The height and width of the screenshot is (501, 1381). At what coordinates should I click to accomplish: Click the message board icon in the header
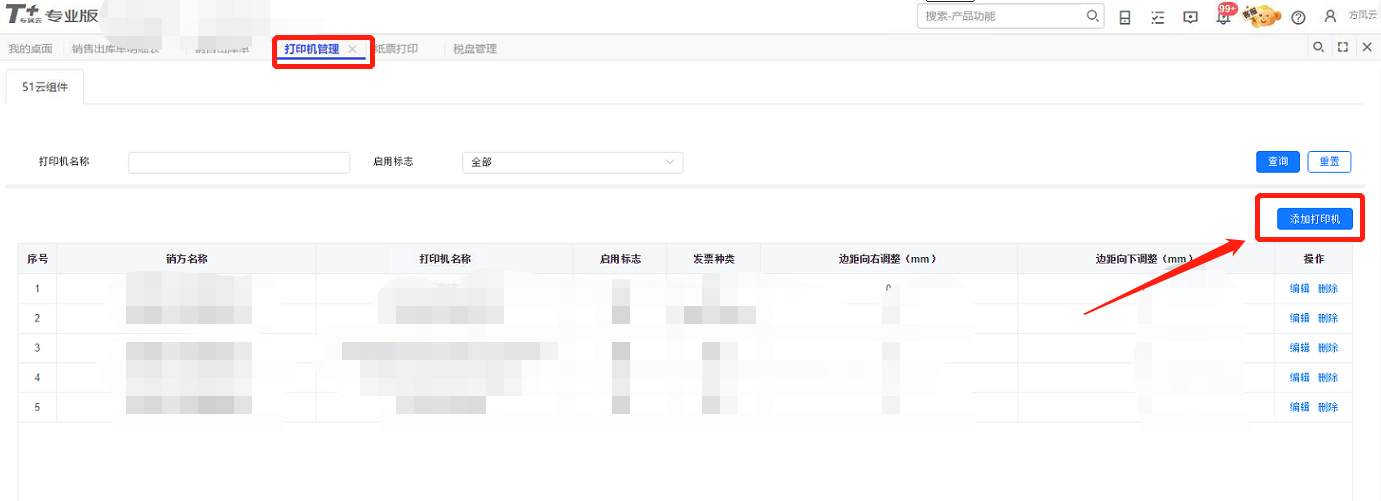pyautogui.click(x=1190, y=17)
